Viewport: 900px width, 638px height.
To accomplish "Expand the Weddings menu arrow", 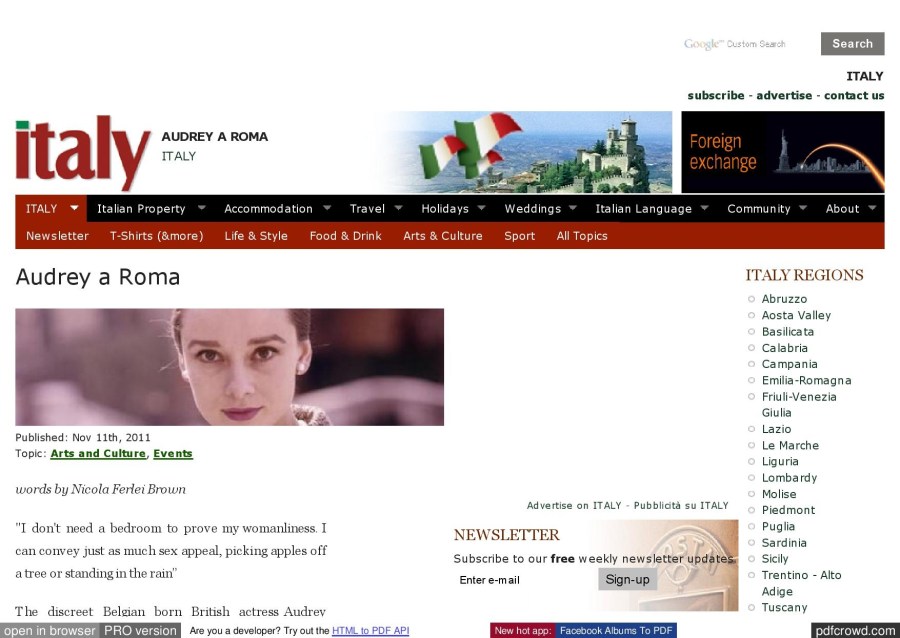I will pyautogui.click(x=573, y=208).
